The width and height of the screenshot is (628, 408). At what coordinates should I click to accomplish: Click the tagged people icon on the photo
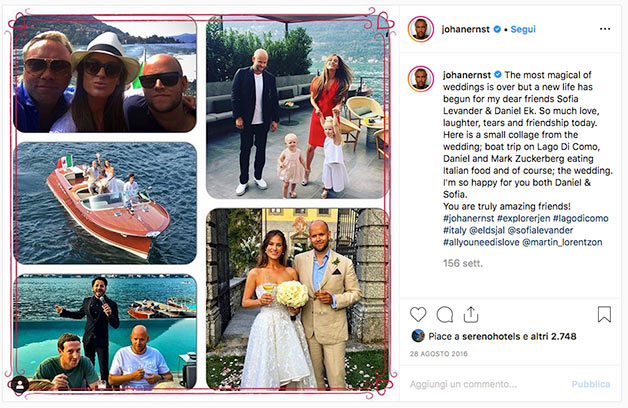point(20,385)
